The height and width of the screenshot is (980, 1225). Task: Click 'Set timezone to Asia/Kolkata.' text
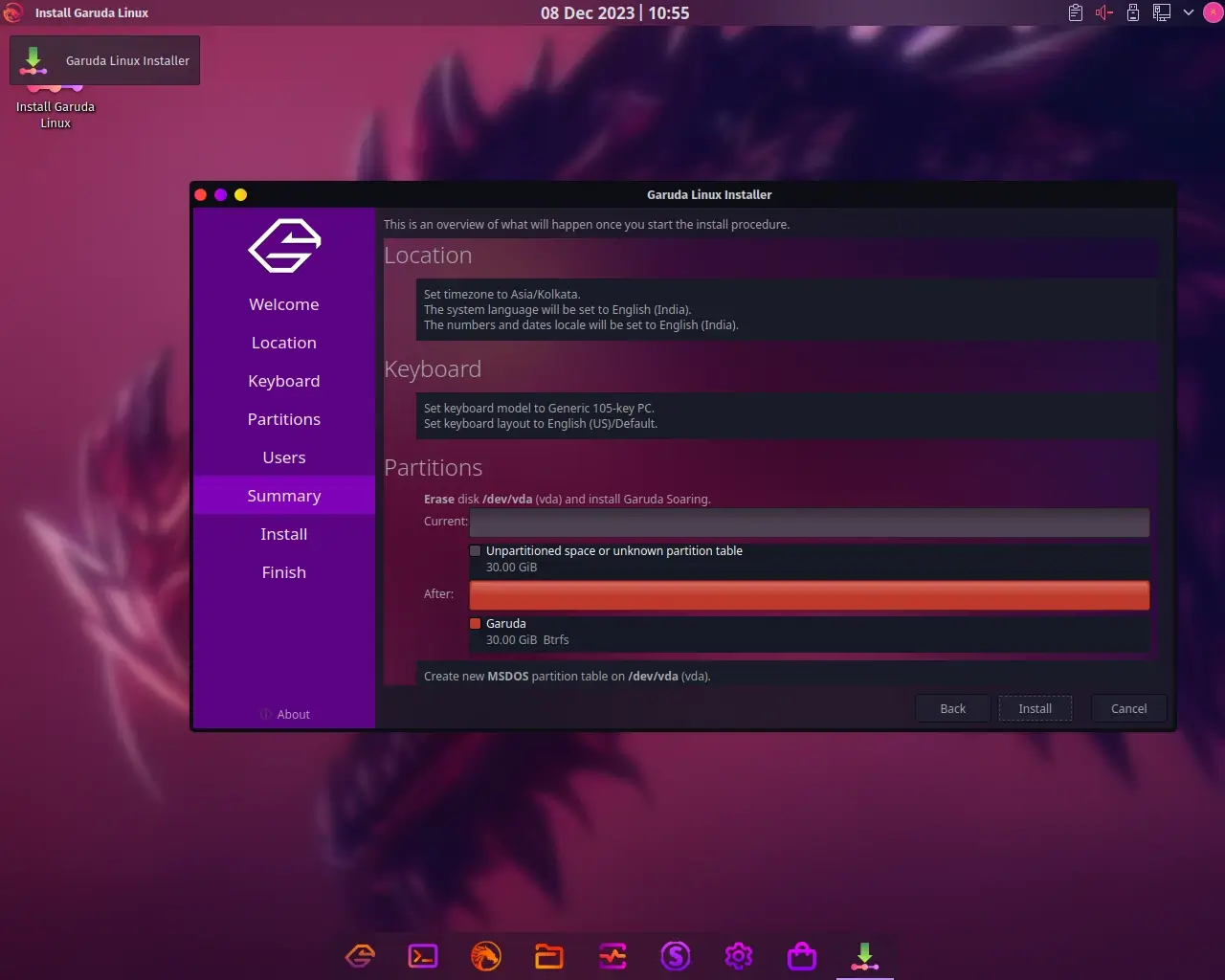502,294
